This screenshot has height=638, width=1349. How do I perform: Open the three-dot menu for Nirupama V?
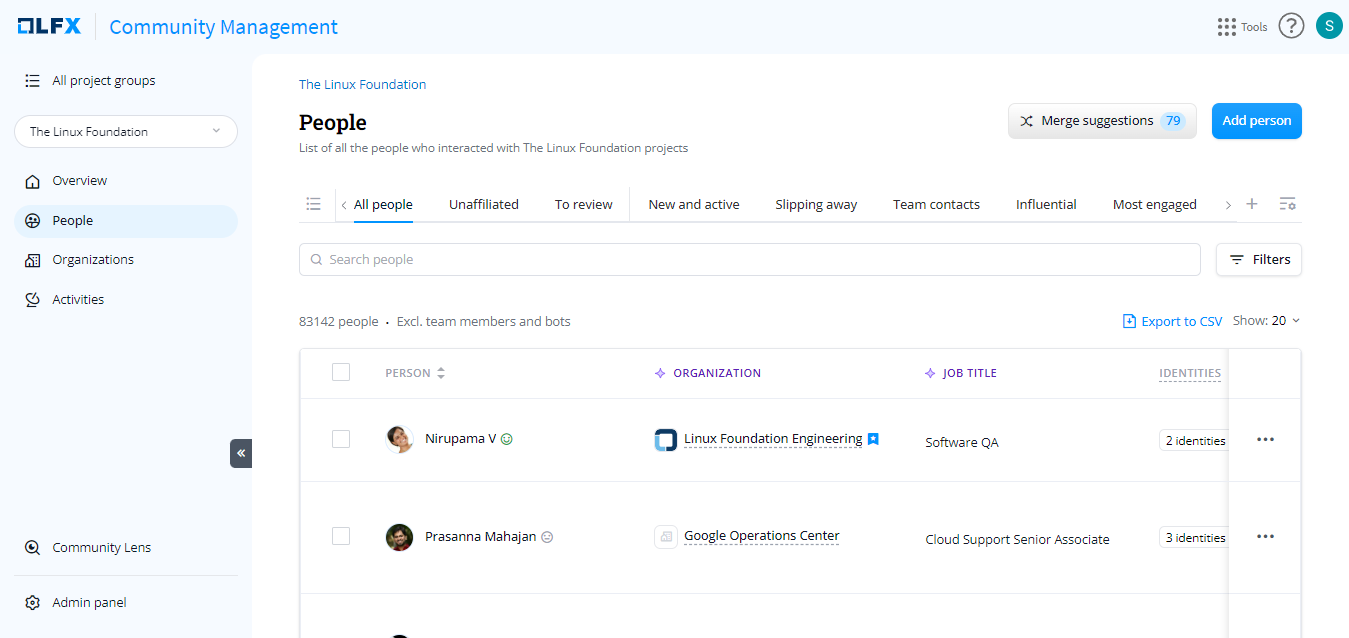pos(1265,440)
